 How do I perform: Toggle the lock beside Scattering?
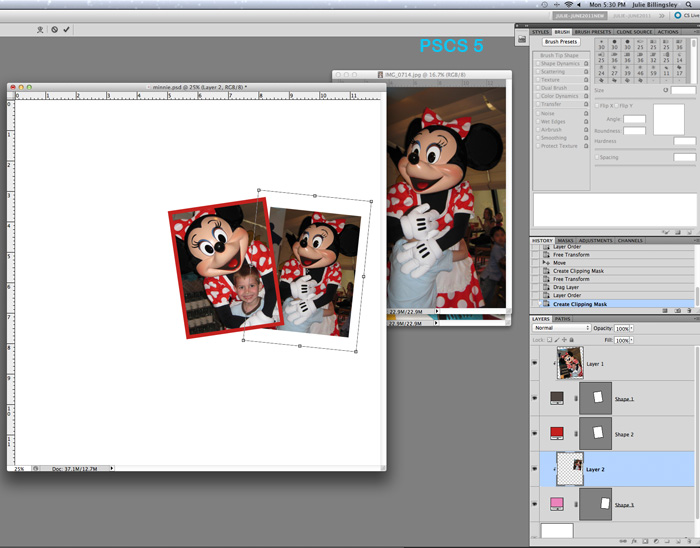pos(586,71)
